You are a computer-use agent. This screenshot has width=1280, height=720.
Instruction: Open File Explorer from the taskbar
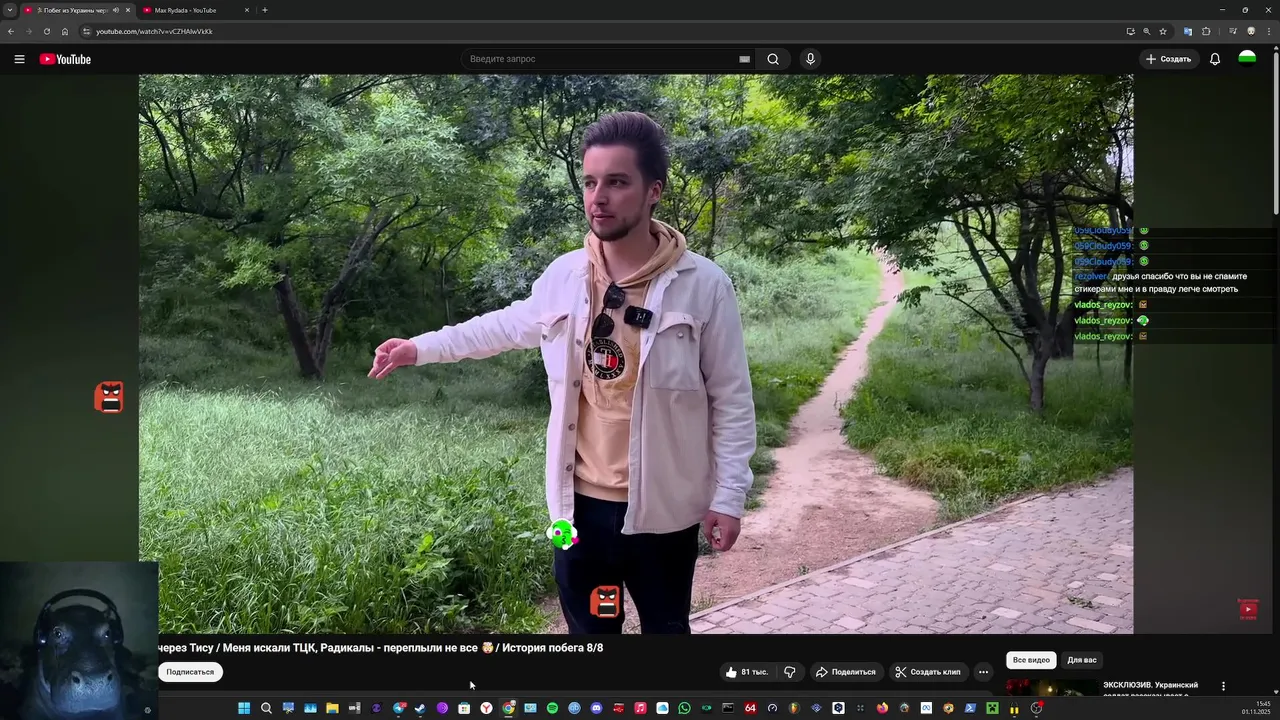[332, 708]
